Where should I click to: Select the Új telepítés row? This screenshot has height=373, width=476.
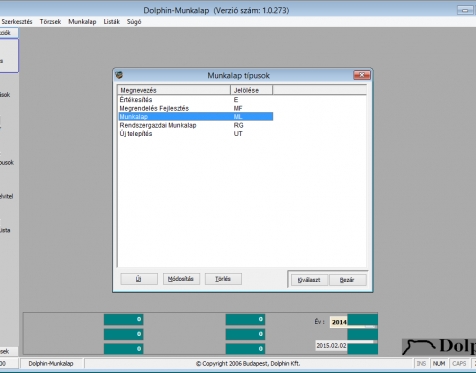pyautogui.click(x=196, y=134)
